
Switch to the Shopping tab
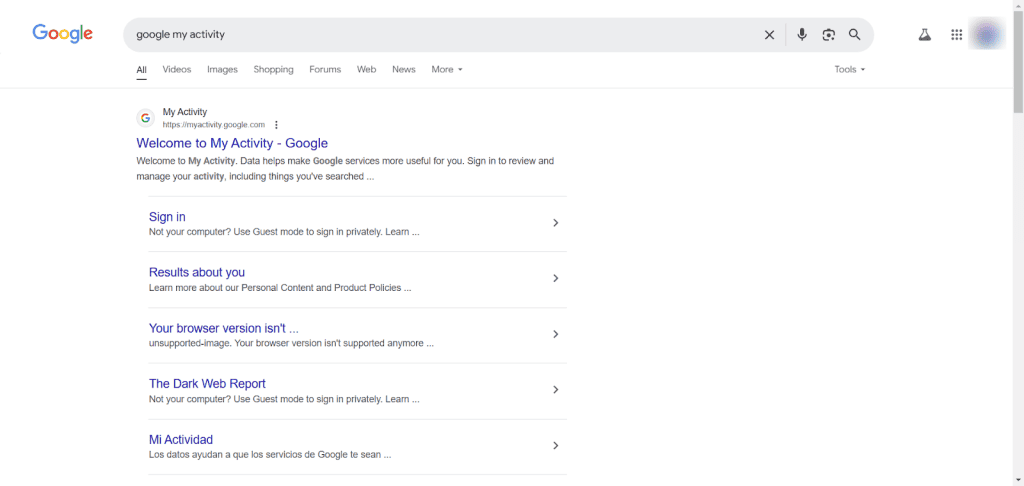click(274, 69)
